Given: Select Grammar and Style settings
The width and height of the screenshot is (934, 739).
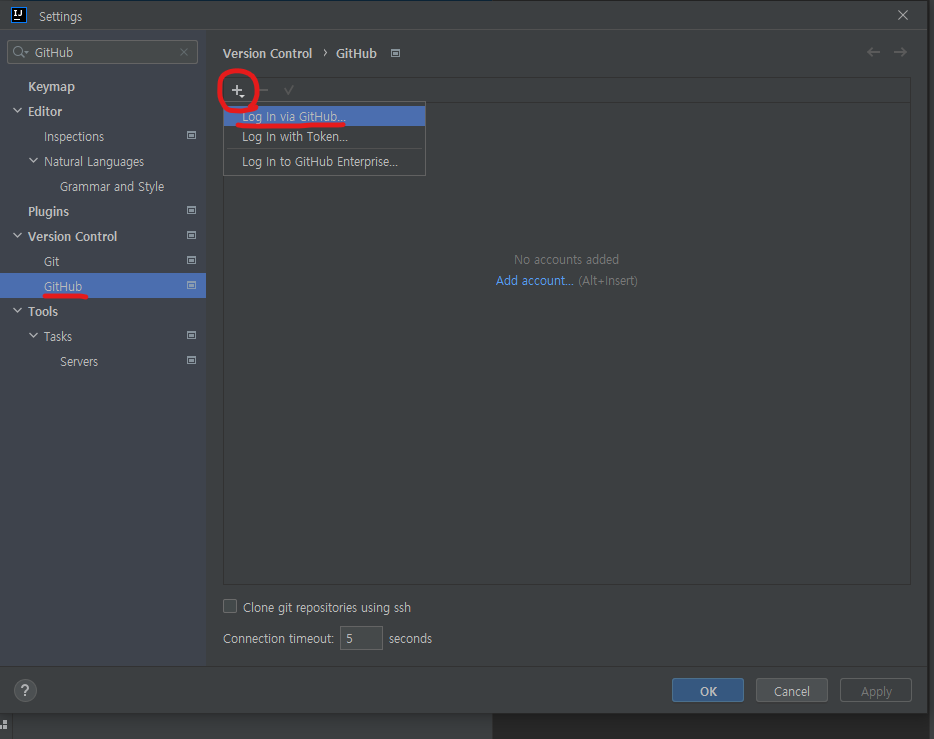Looking at the screenshot, I should 112,187.
